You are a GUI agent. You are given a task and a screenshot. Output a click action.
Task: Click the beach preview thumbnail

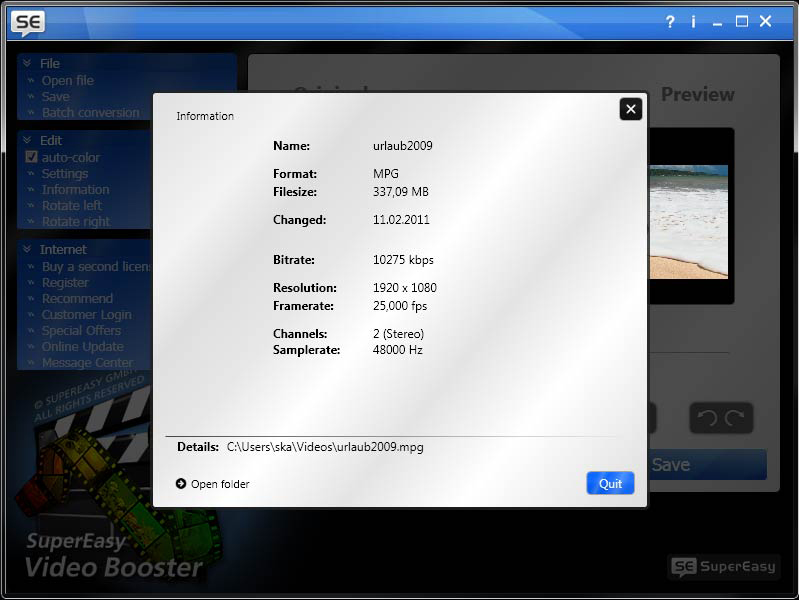(x=688, y=221)
